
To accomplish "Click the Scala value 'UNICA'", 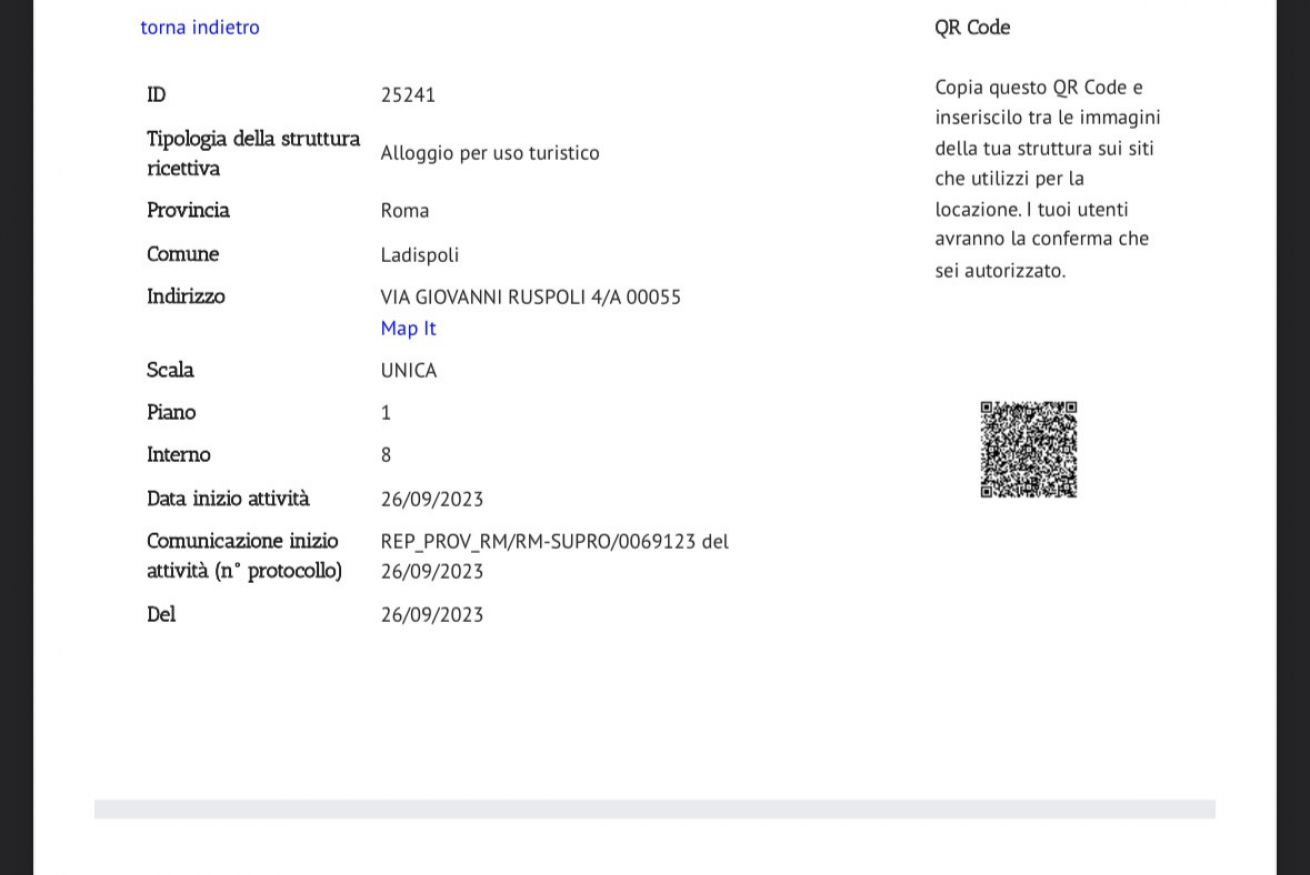I will [409, 371].
